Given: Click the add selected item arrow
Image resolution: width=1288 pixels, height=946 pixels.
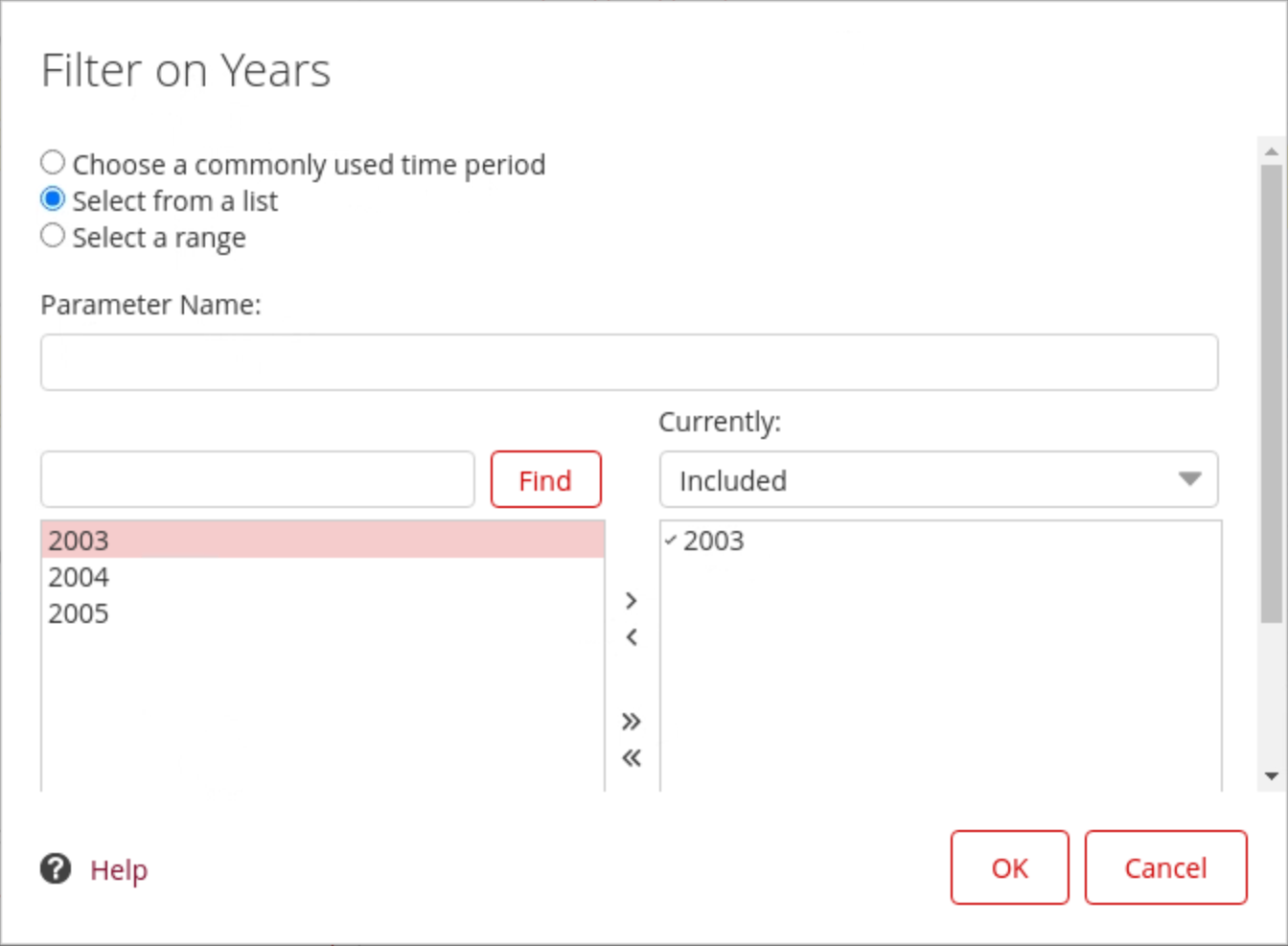Looking at the screenshot, I should click(x=631, y=601).
